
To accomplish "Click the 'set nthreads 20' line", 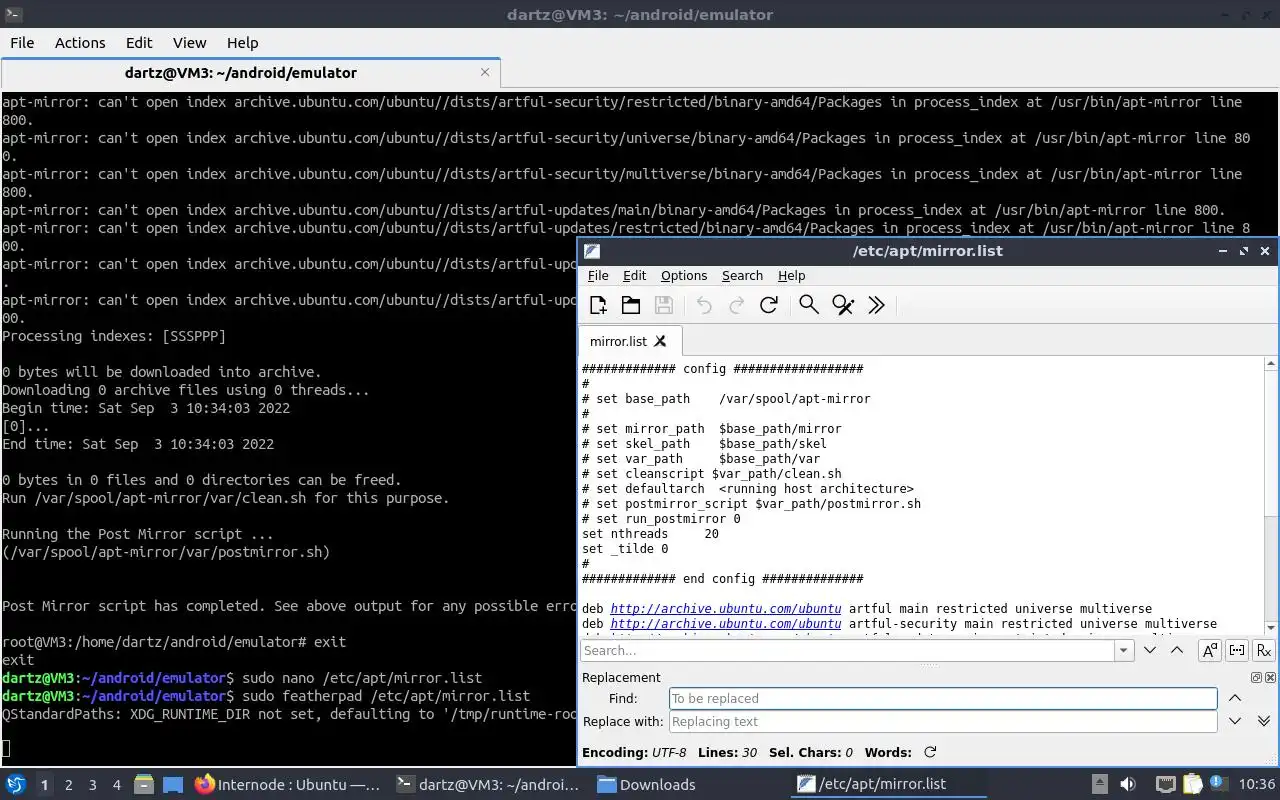I will (650, 533).
